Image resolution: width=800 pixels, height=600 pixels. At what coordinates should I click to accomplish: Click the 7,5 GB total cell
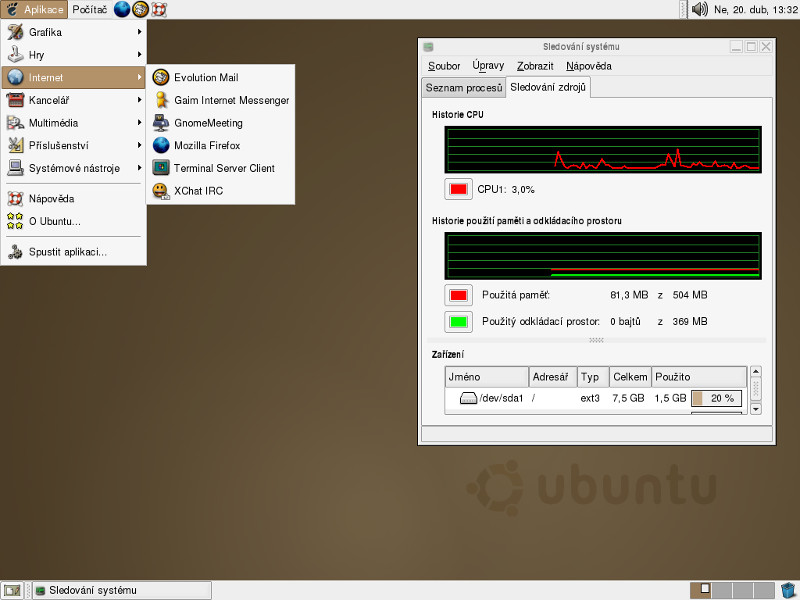tap(629, 398)
